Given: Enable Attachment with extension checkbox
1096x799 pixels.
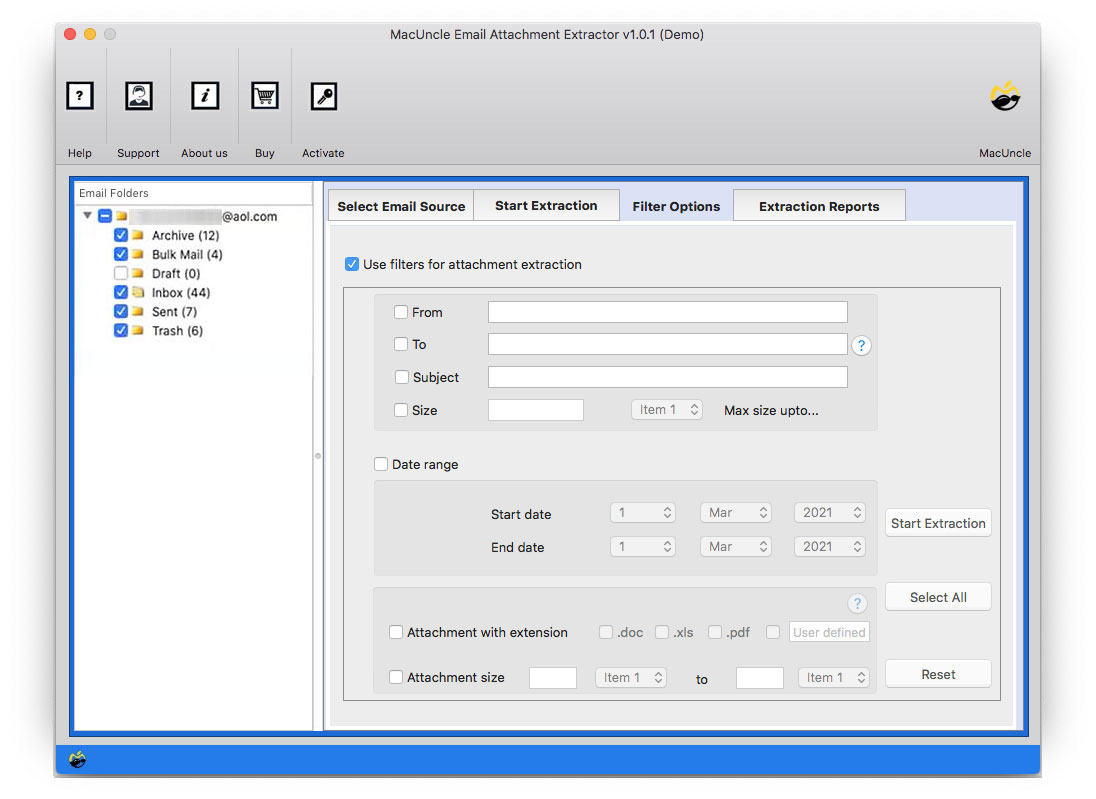Looking at the screenshot, I should [396, 632].
